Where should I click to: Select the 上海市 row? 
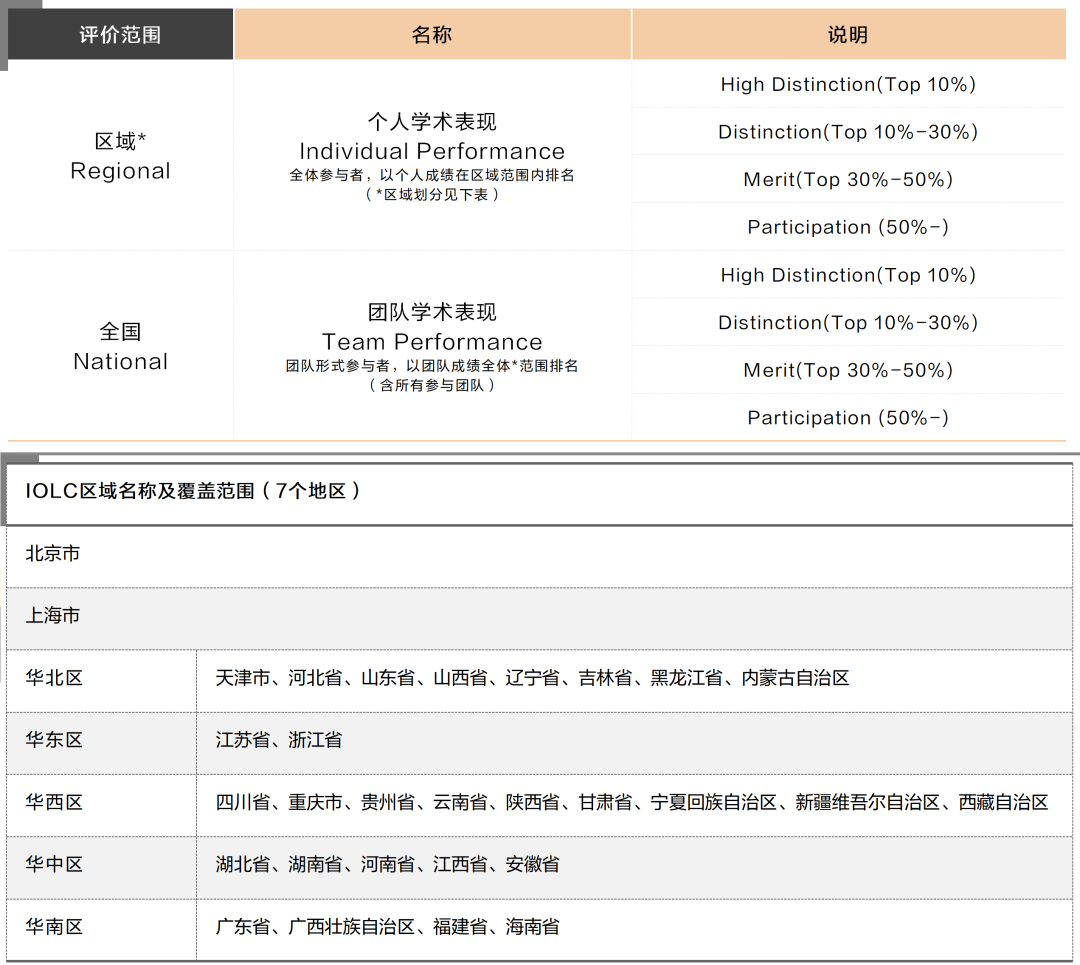(540, 617)
